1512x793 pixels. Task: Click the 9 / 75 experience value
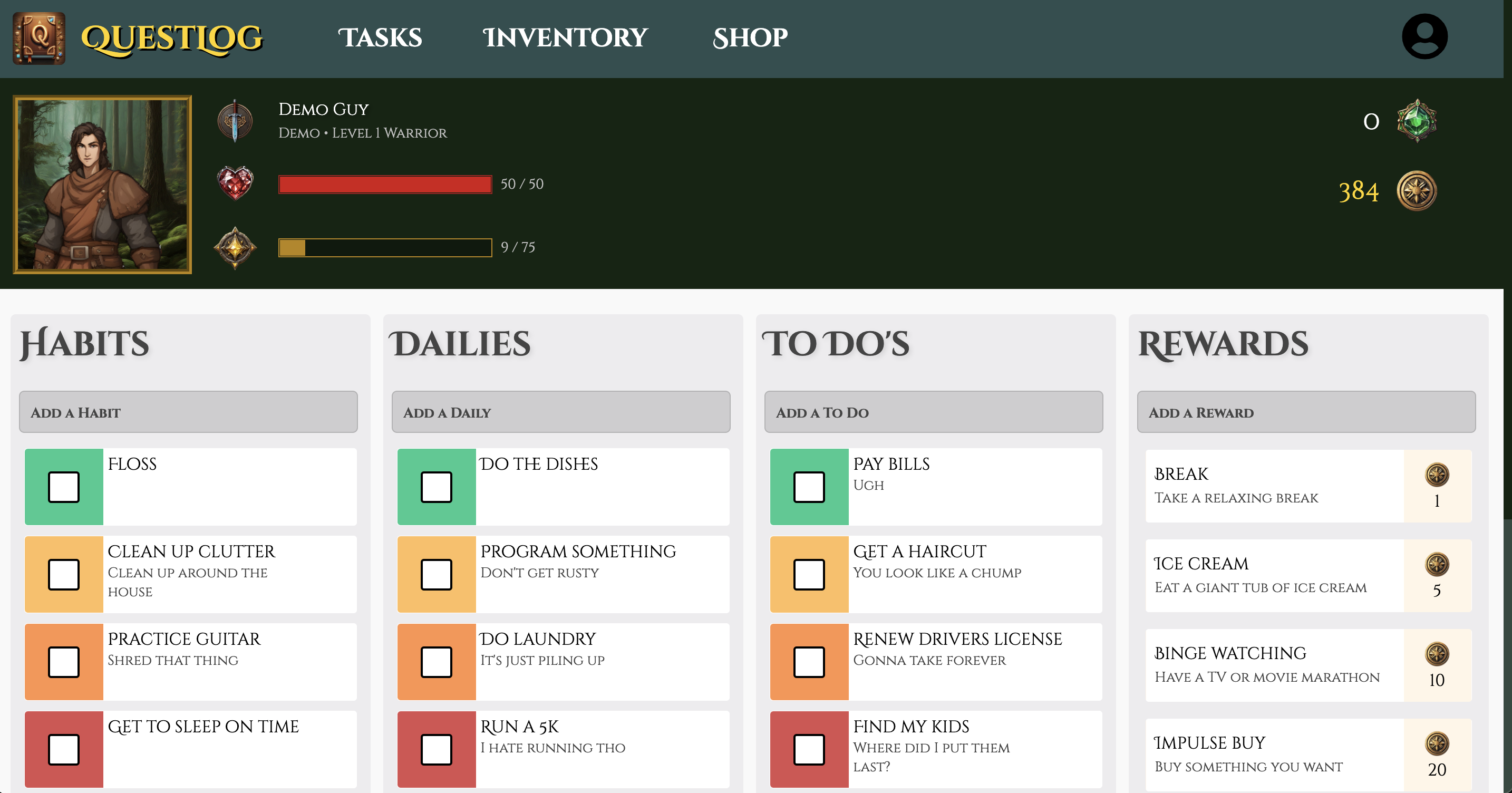(x=518, y=248)
